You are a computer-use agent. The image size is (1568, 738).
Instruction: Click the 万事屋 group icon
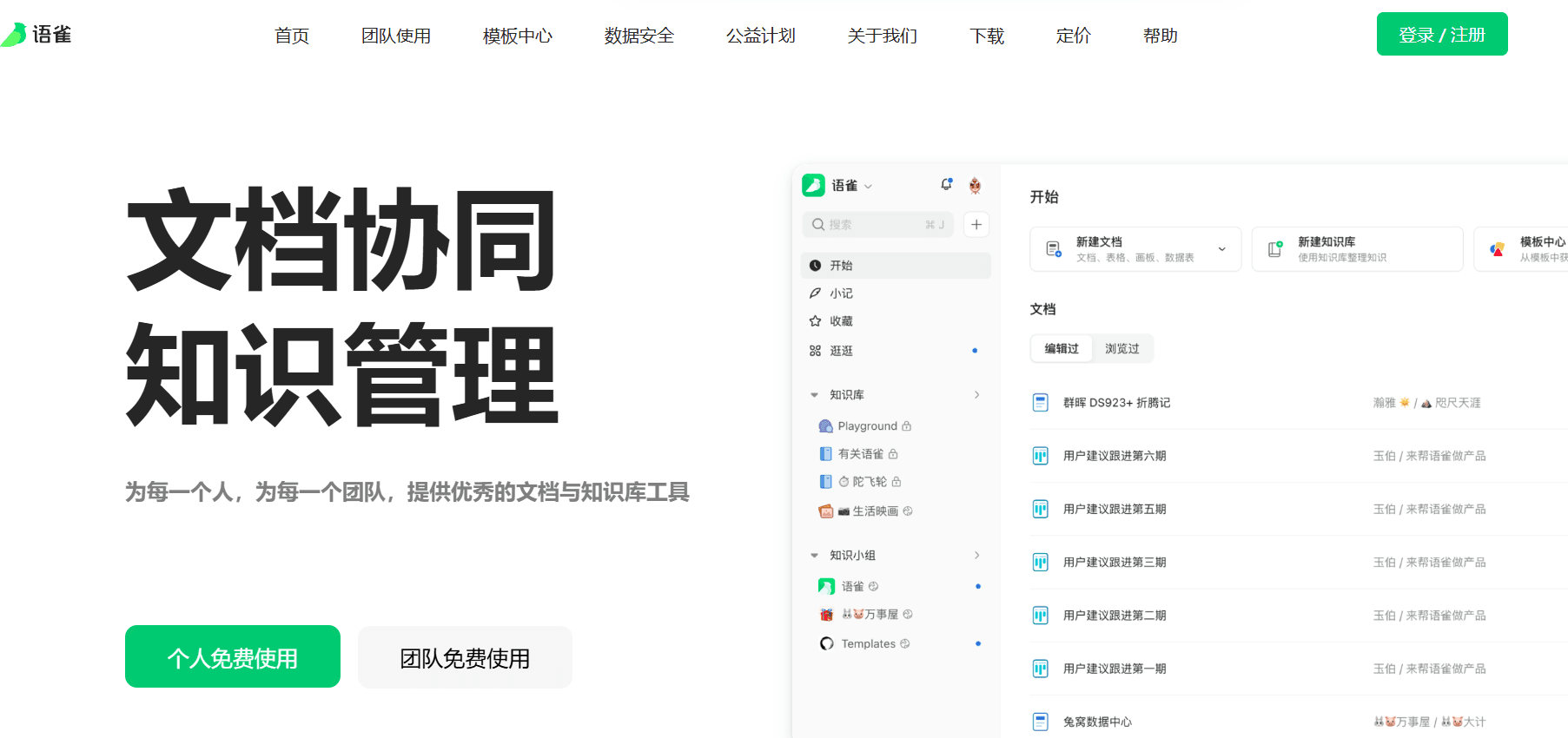(x=826, y=615)
